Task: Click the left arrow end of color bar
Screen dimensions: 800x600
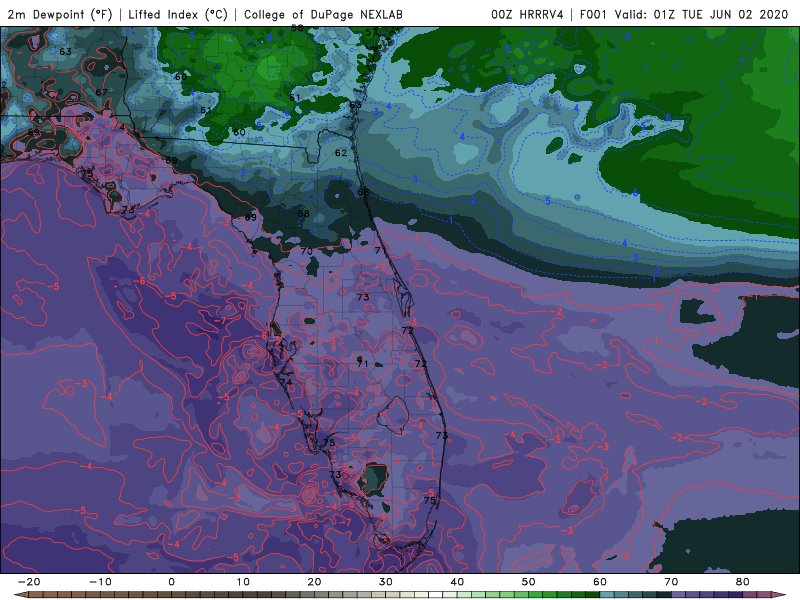Action: (x=20, y=595)
